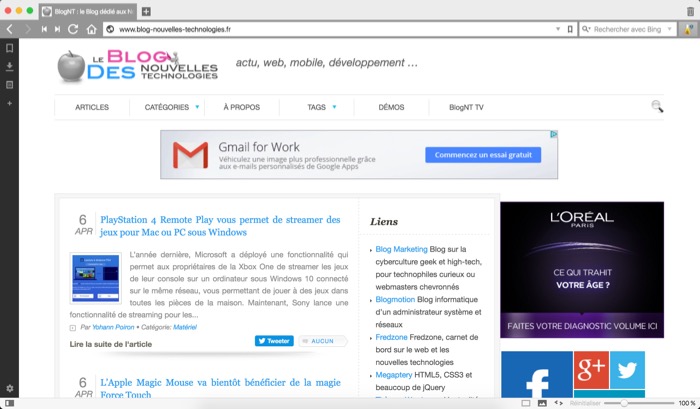Screen dimensions: 700x409
Task: Click the user profile icon at top right
Action: click(688, 29)
